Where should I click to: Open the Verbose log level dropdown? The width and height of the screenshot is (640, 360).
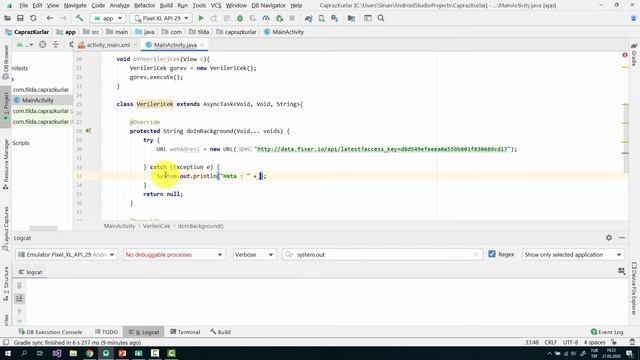(x=254, y=255)
